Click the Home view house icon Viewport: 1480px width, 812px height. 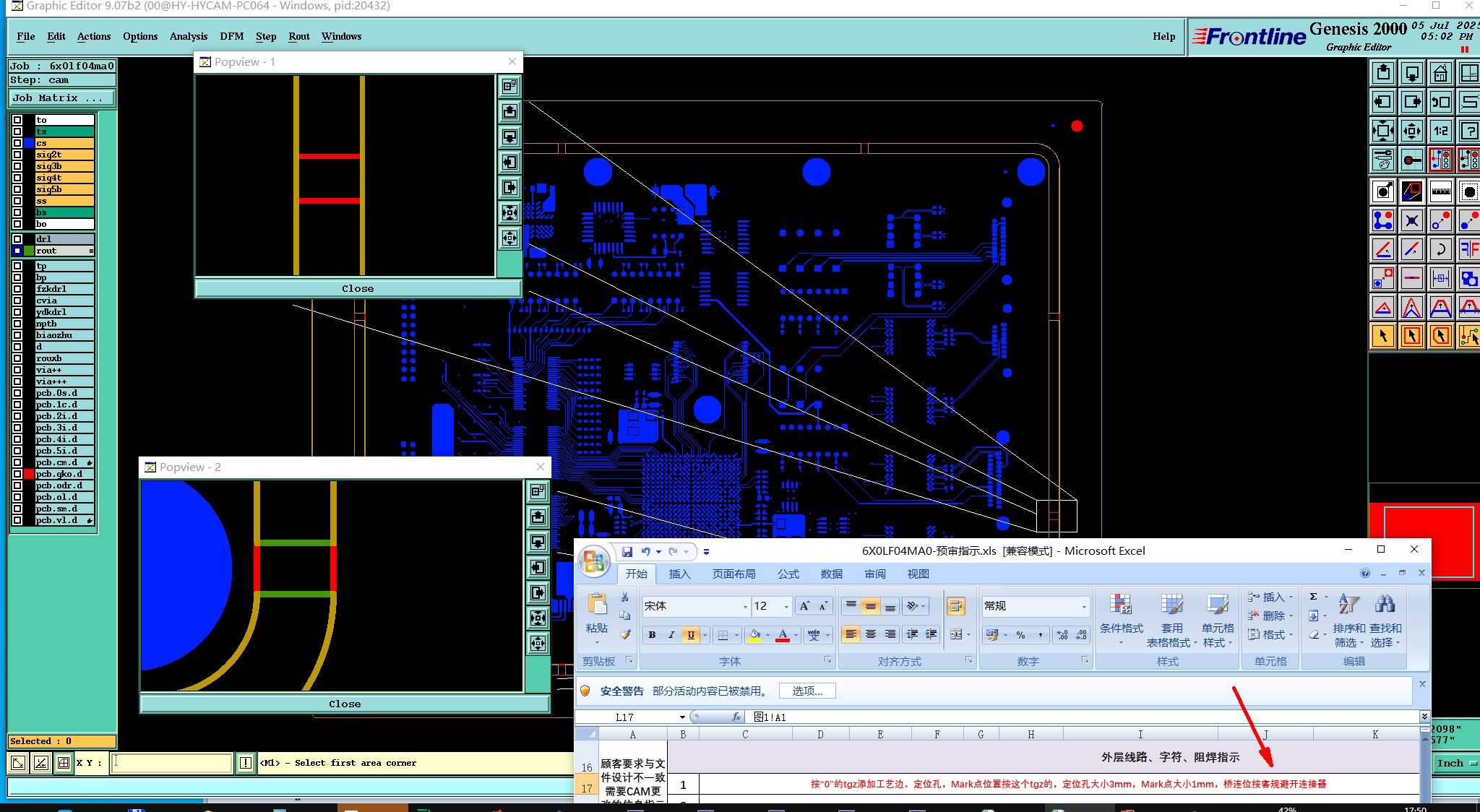point(1440,73)
